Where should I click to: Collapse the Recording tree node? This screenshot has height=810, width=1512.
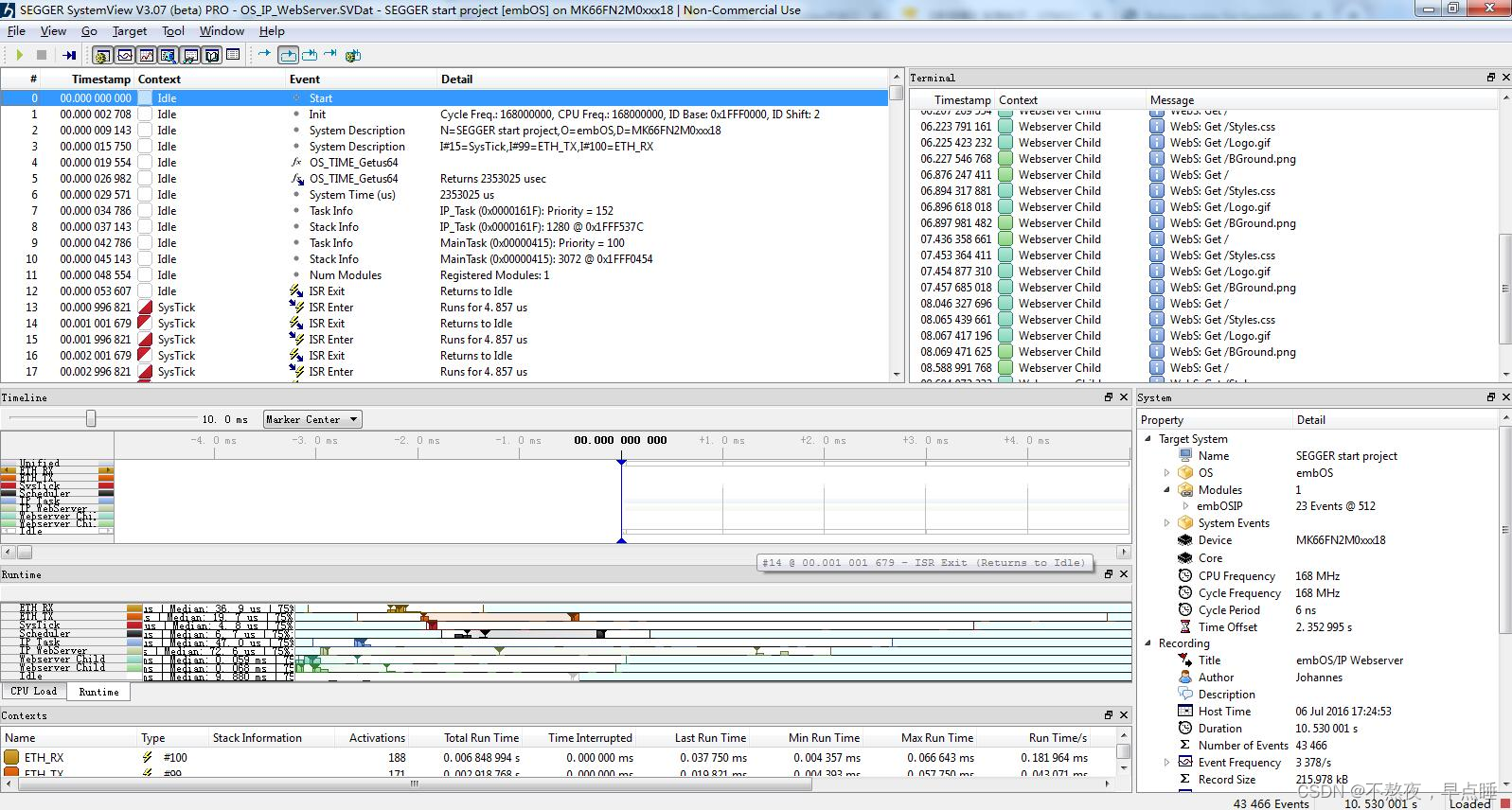click(1148, 643)
